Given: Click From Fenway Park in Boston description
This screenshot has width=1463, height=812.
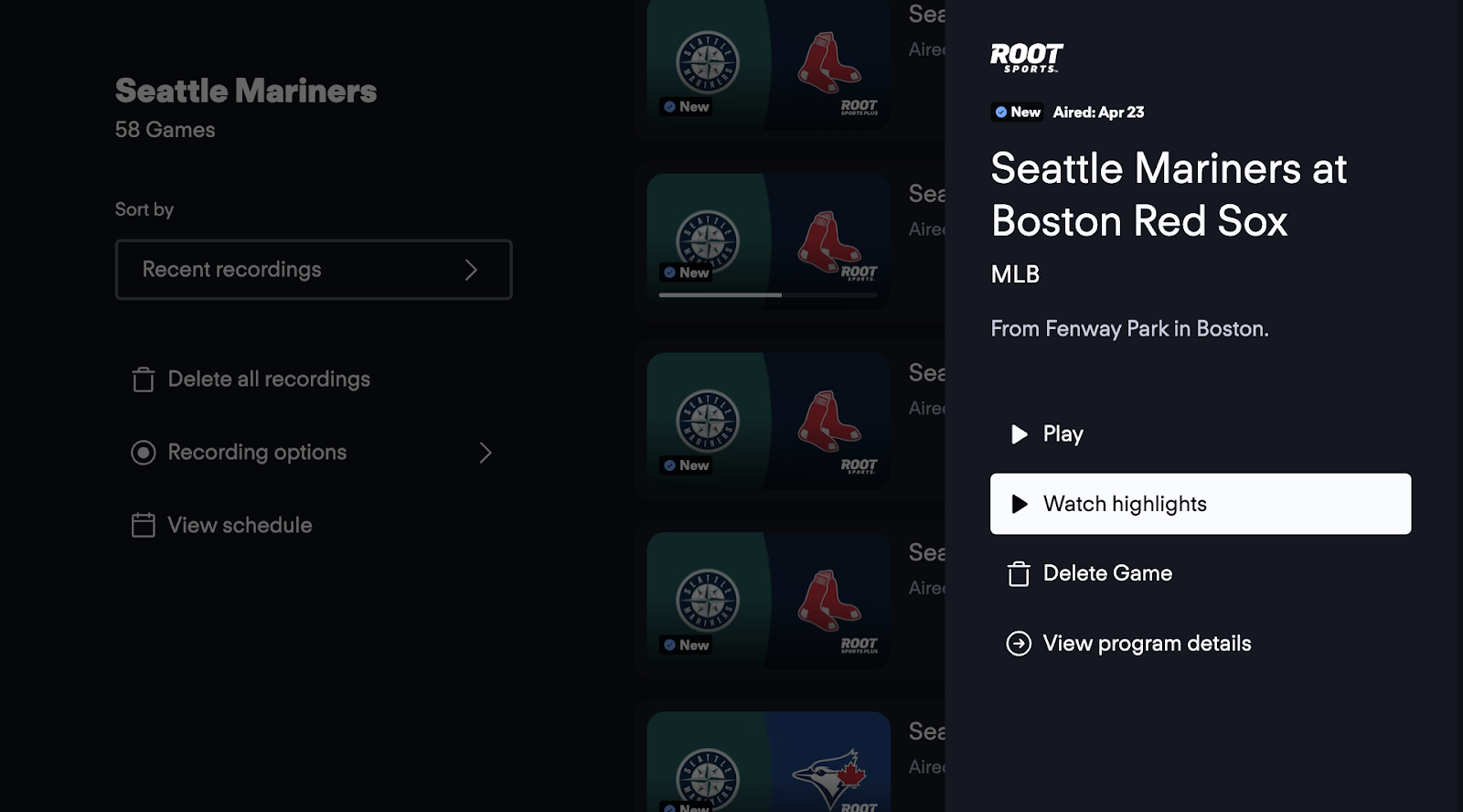Looking at the screenshot, I should click(x=1129, y=329).
